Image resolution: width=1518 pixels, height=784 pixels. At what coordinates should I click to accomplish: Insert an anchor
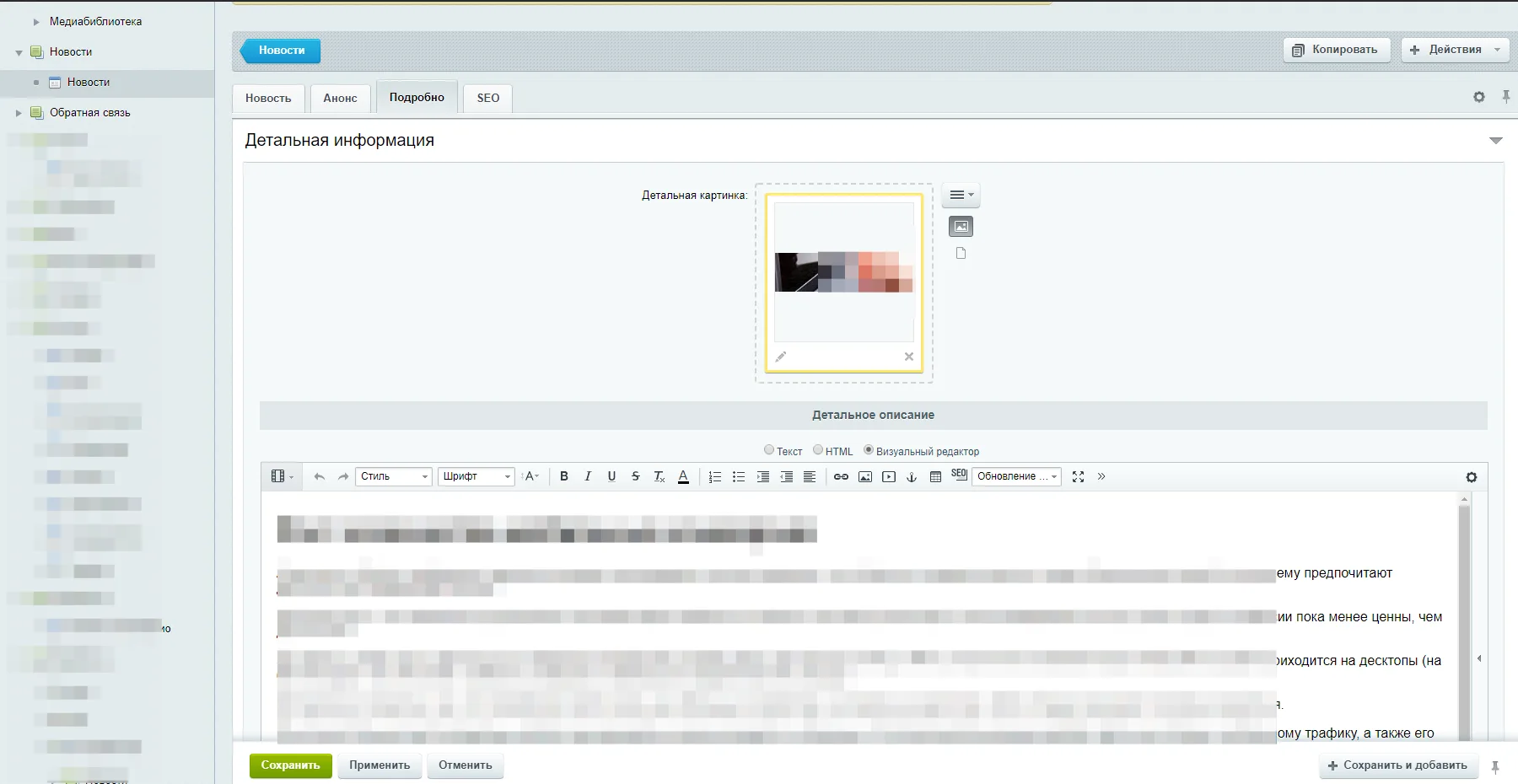(x=912, y=476)
